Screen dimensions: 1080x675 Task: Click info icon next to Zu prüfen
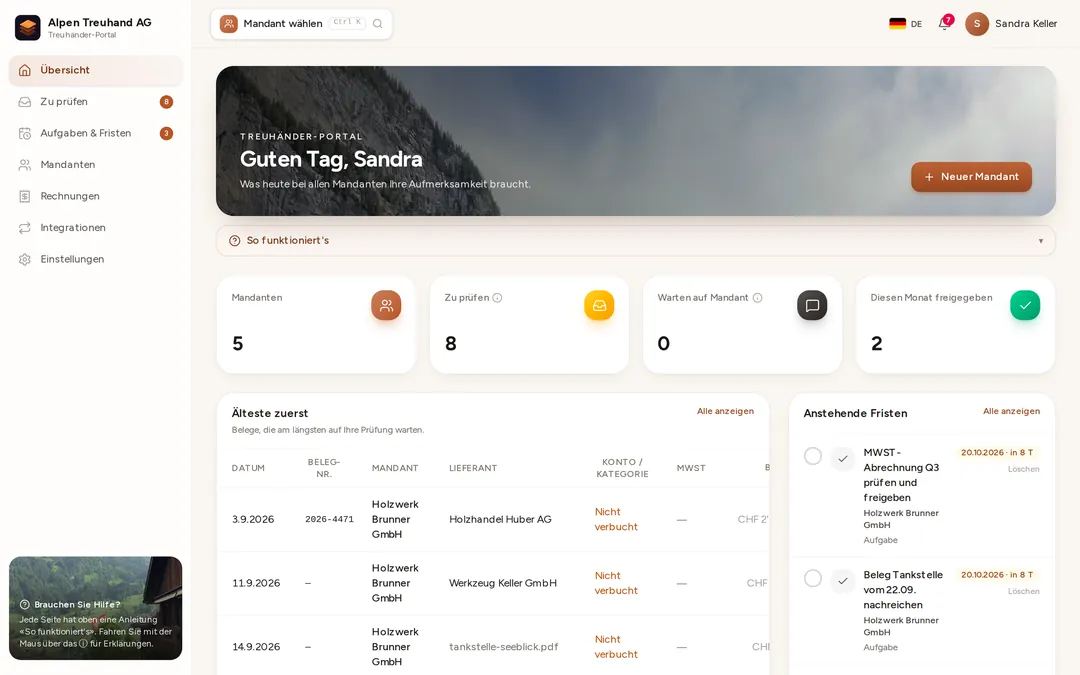(x=497, y=298)
